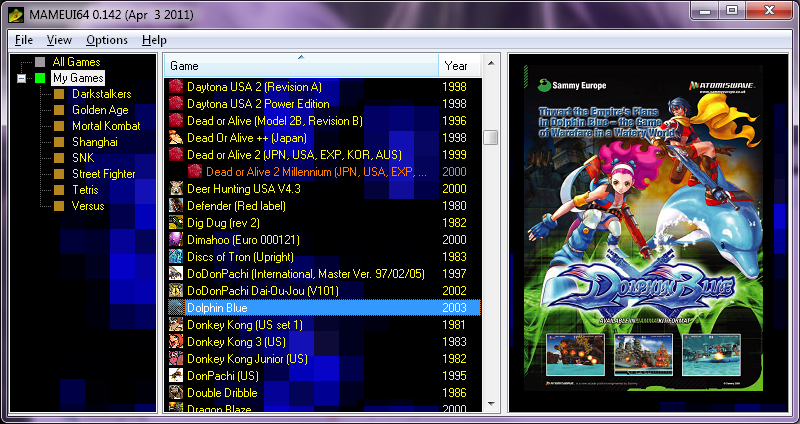Open the SNK subfolder

click(83, 158)
